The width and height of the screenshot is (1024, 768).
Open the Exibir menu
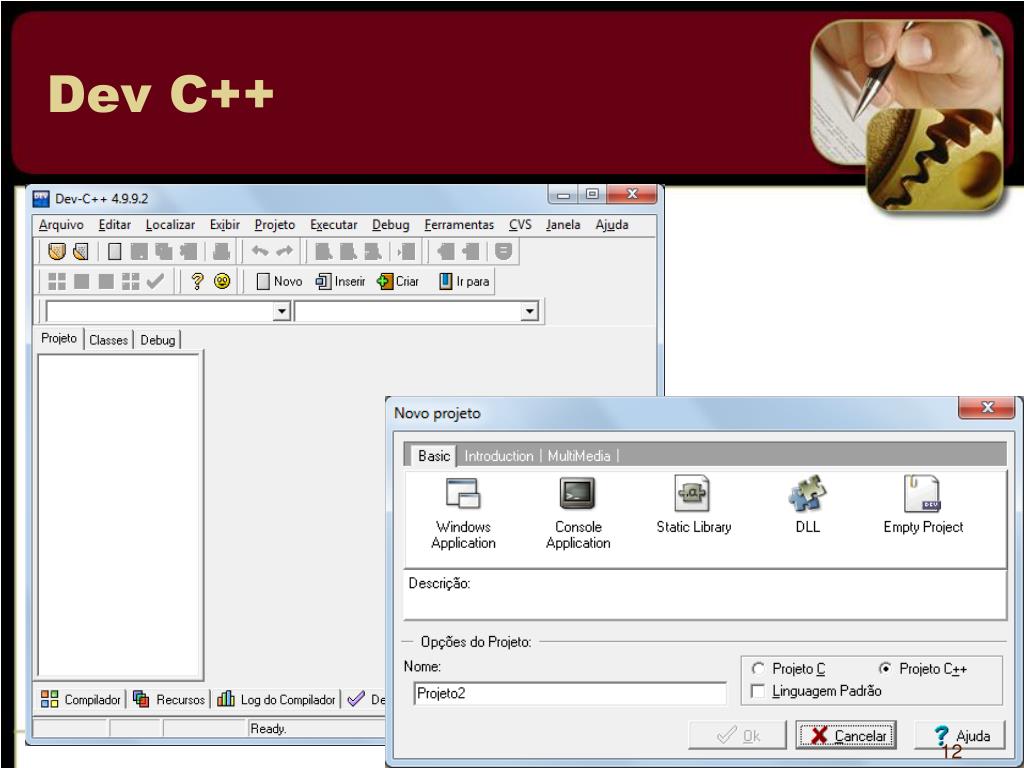click(x=225, y=225)
